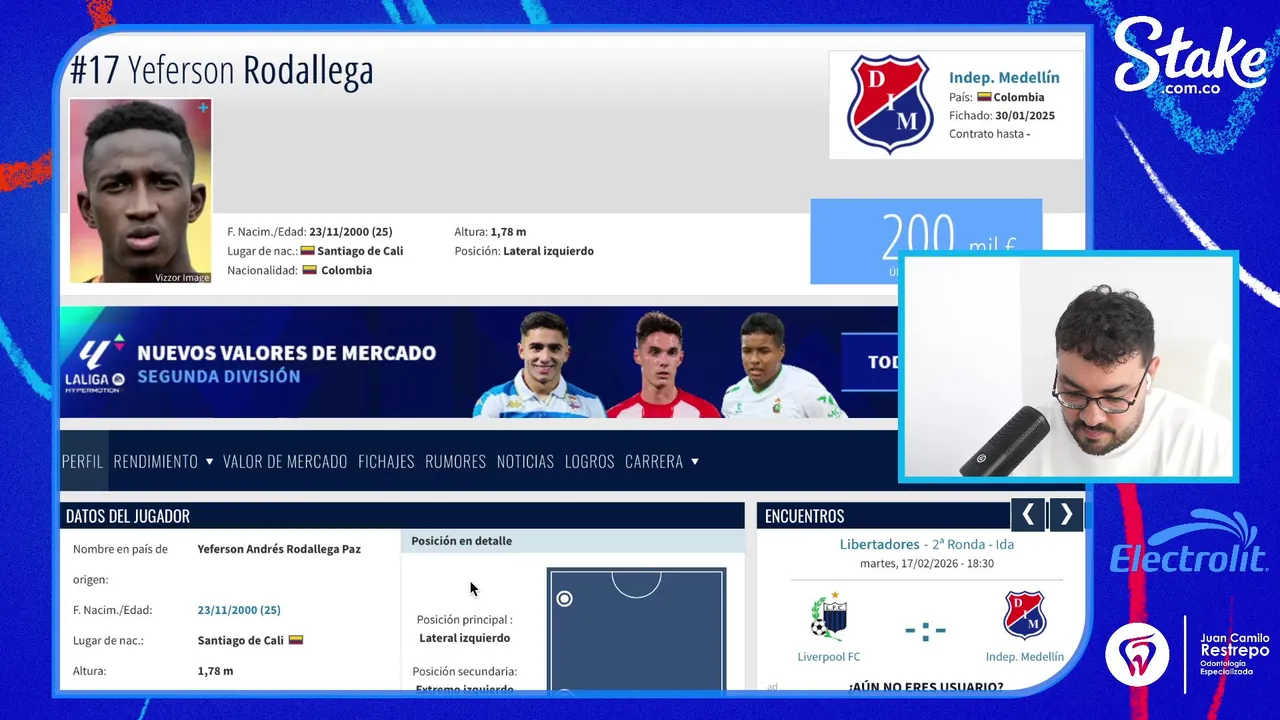Screen dimensions: 1280x720
Task: Show previous match with left arrow
Action: tap(1028, 515)
